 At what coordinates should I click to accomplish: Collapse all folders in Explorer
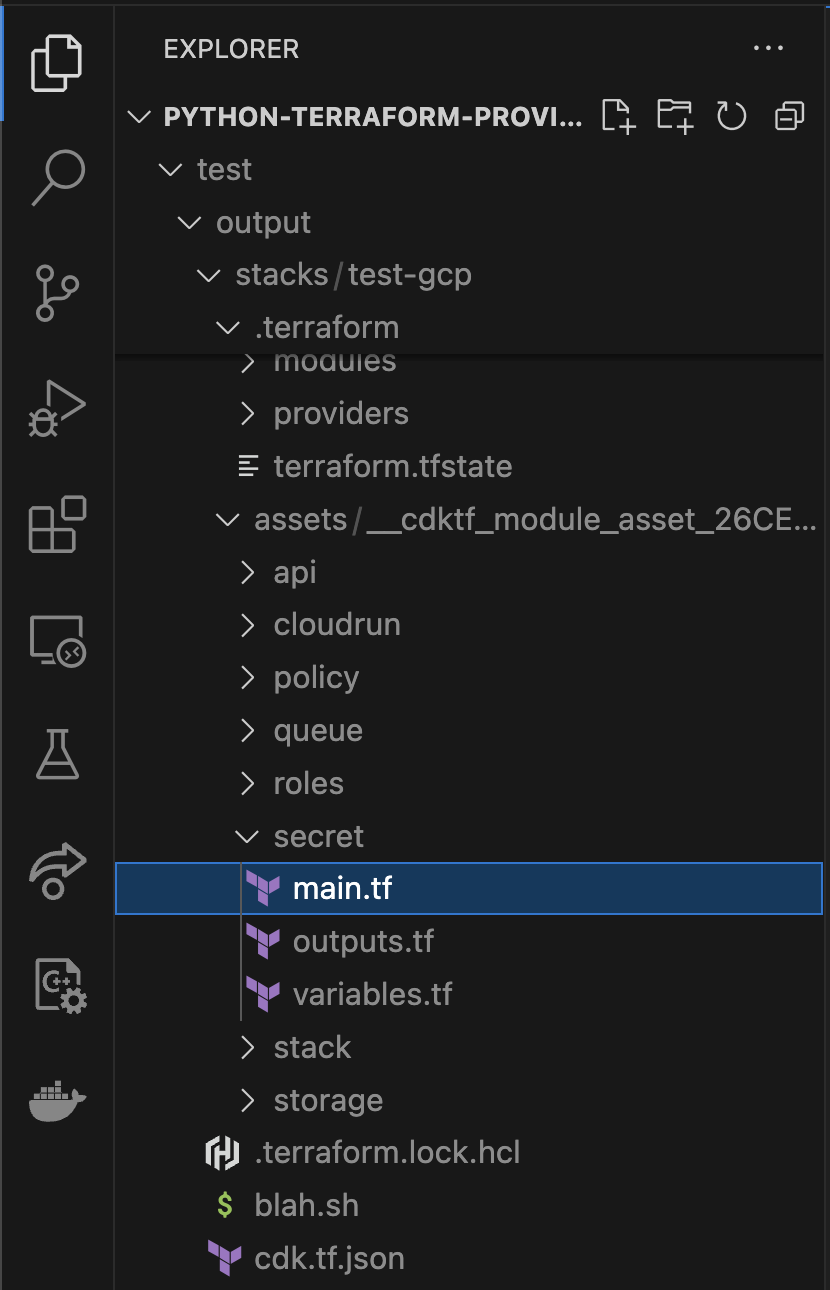click(789, 116)
